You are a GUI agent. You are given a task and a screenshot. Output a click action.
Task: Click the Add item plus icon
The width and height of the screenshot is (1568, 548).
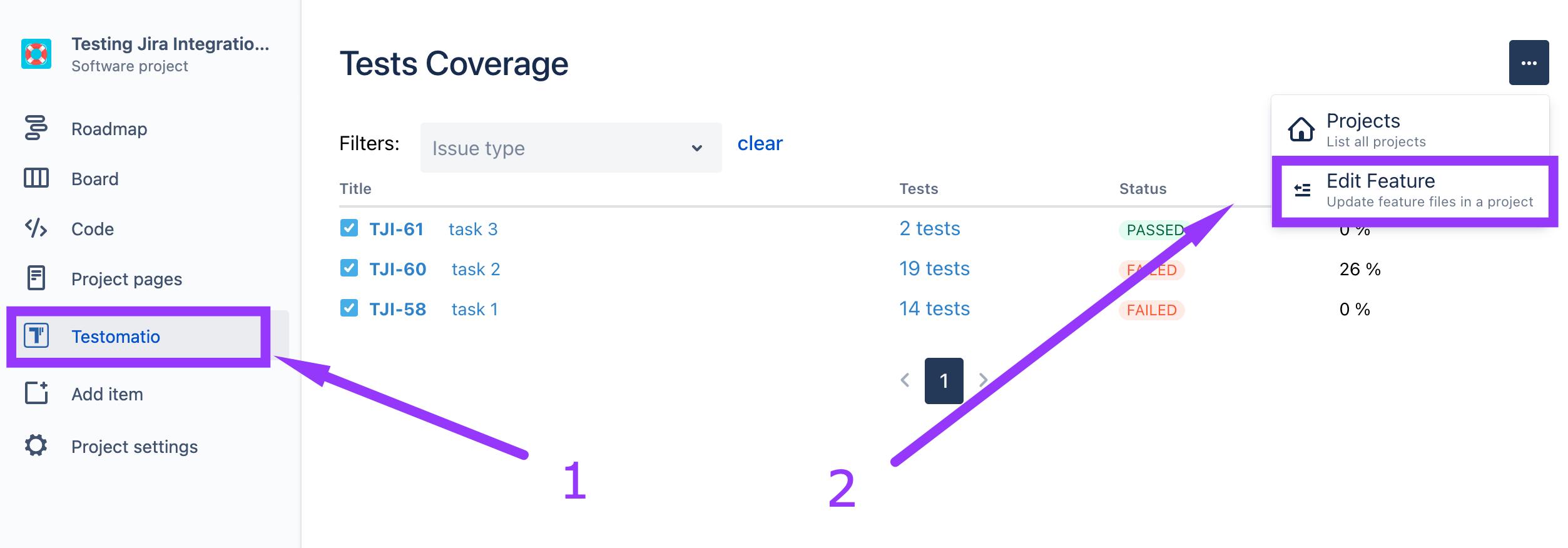(x=36, y=393)
